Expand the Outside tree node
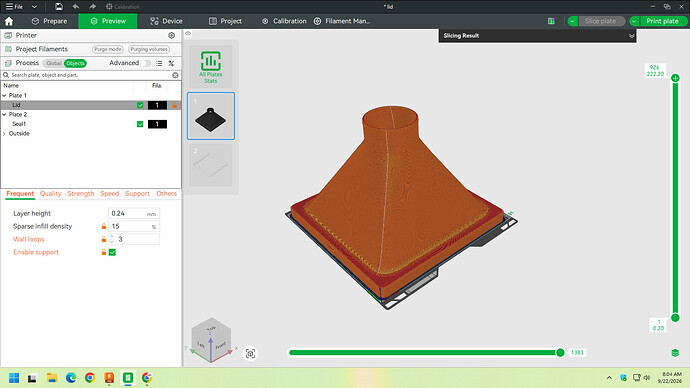690x388 pixels. [4, 134]
